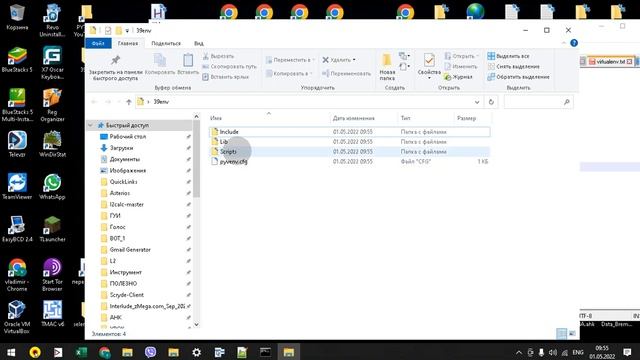Image resolution: width=640 pixels, height=360 pixels.
Task: Open the Копировать в dropdown
Action: (x=289, y=73)
